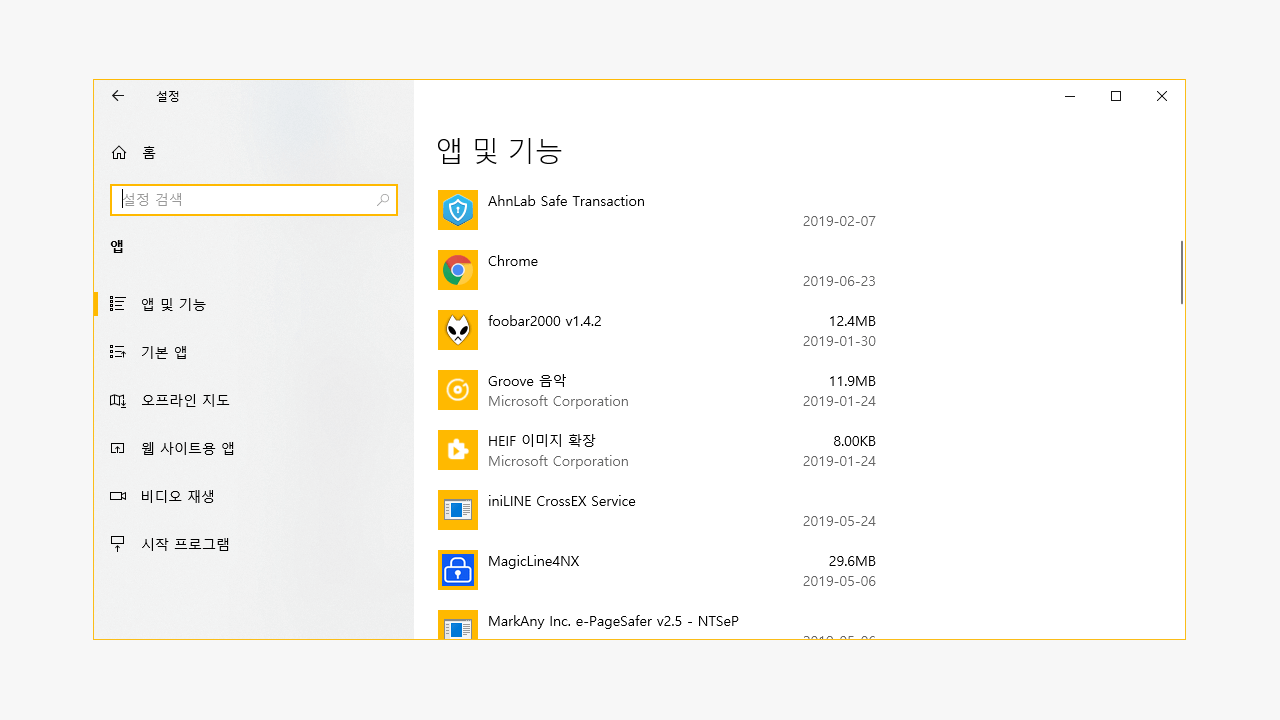Open the 웹 사이트용 앱 page
The image size is (1280, 720).
click(x=254, y=448)
